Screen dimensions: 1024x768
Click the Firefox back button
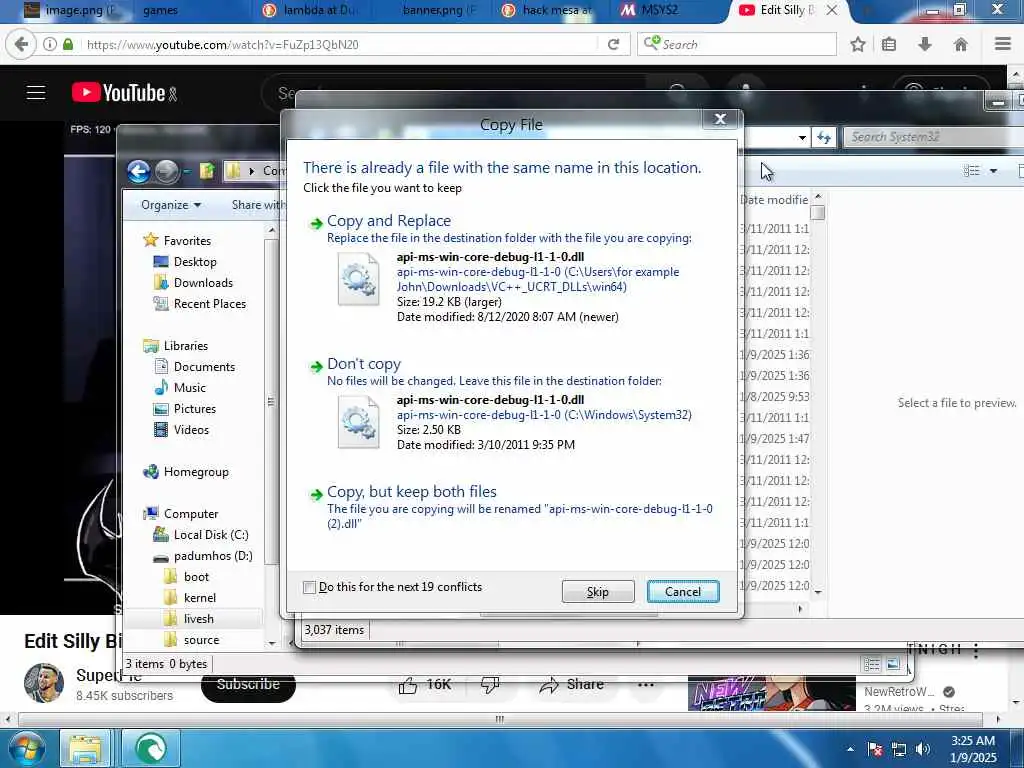coord(20,44)
